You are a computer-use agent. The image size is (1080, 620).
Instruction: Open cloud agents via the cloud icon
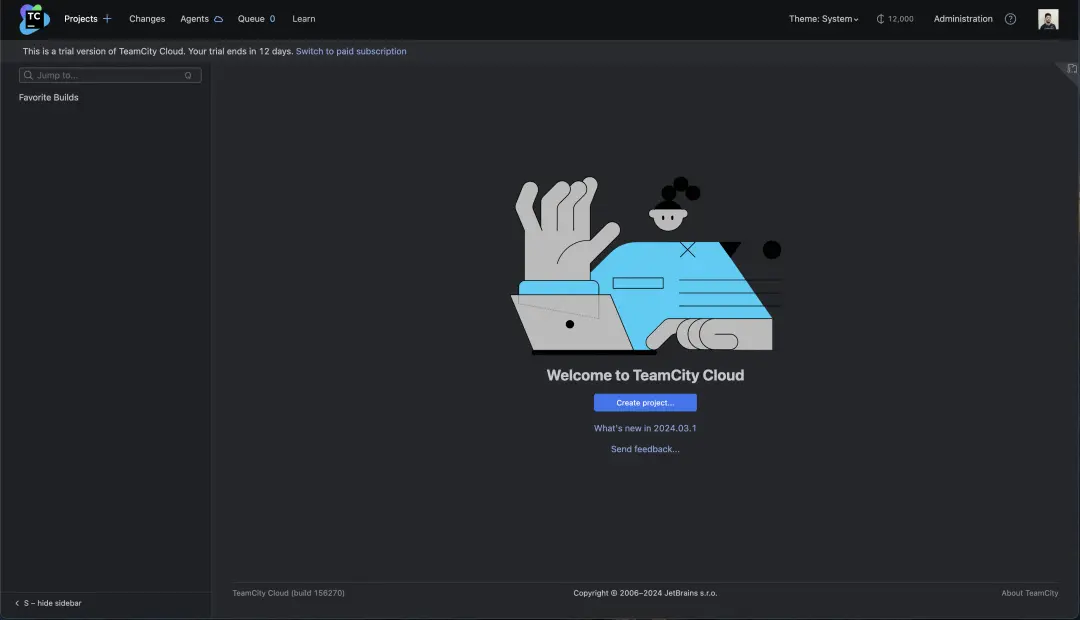(x=219, y=18)
